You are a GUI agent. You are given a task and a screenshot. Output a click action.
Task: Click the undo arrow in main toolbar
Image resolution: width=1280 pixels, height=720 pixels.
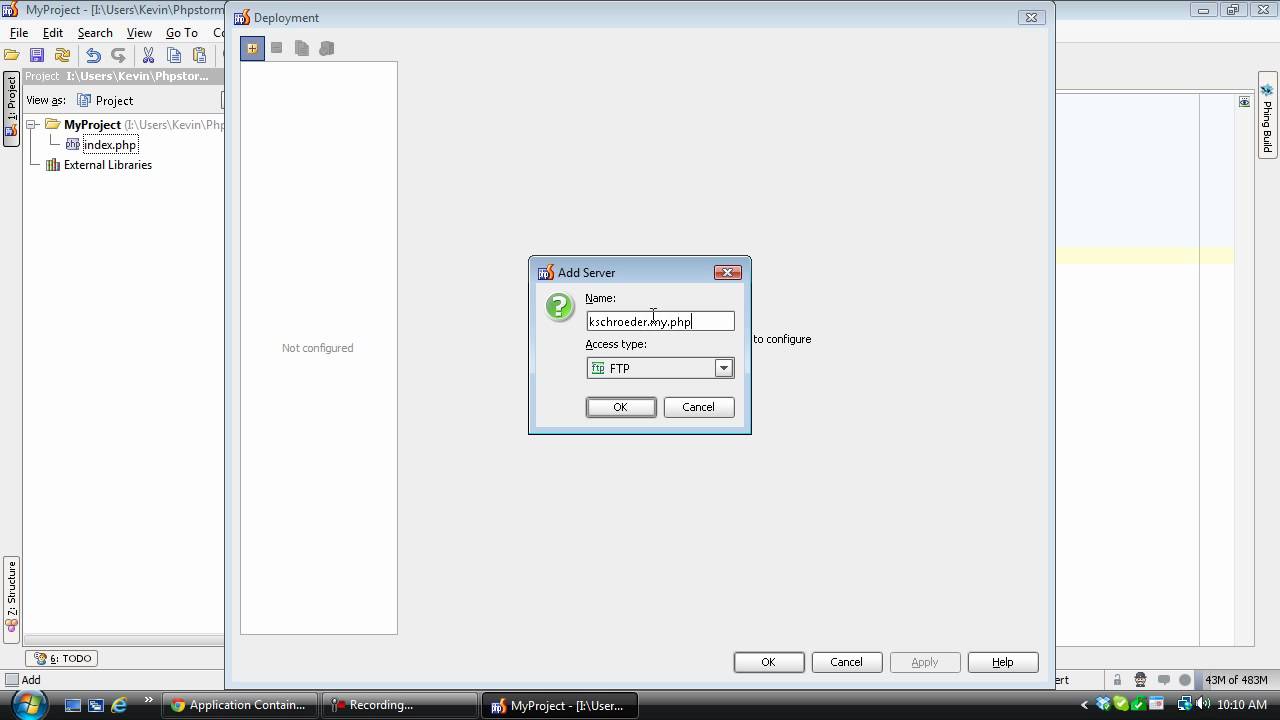tap(93, 55)
